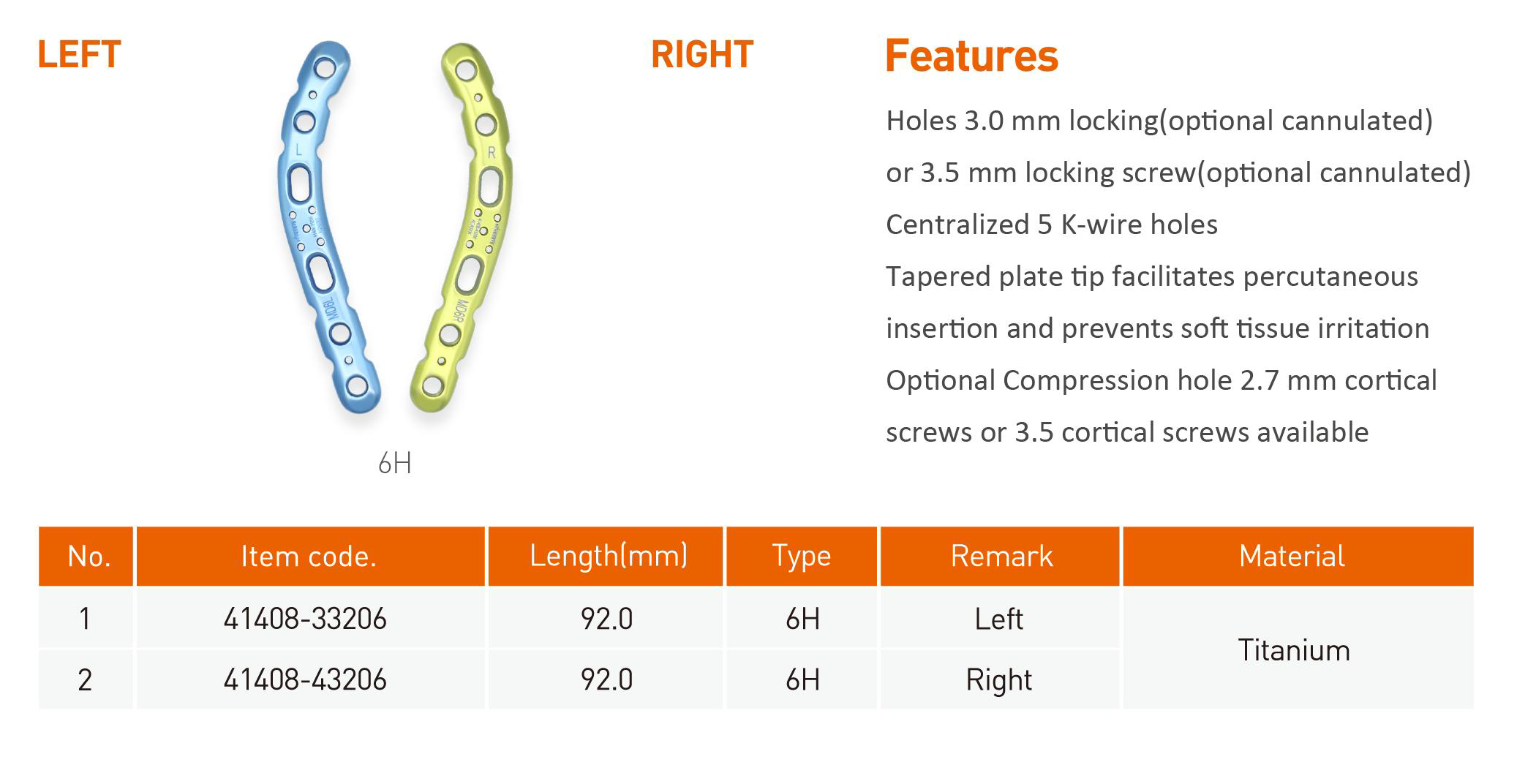Click the Titanium material cell

1294,650
